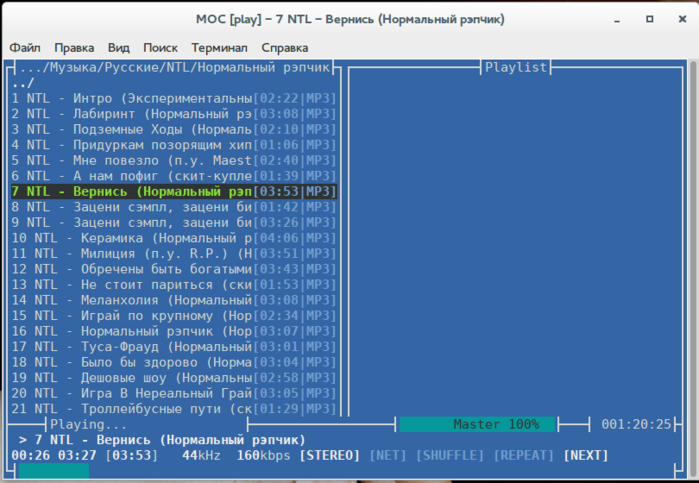Enable the [SHUFFLE] option
Viewport: 699px width, 483px height.
click(450, 455)
